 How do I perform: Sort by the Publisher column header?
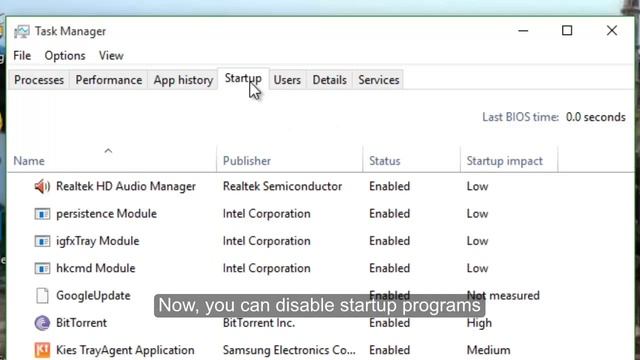click(x=247, y=161)
